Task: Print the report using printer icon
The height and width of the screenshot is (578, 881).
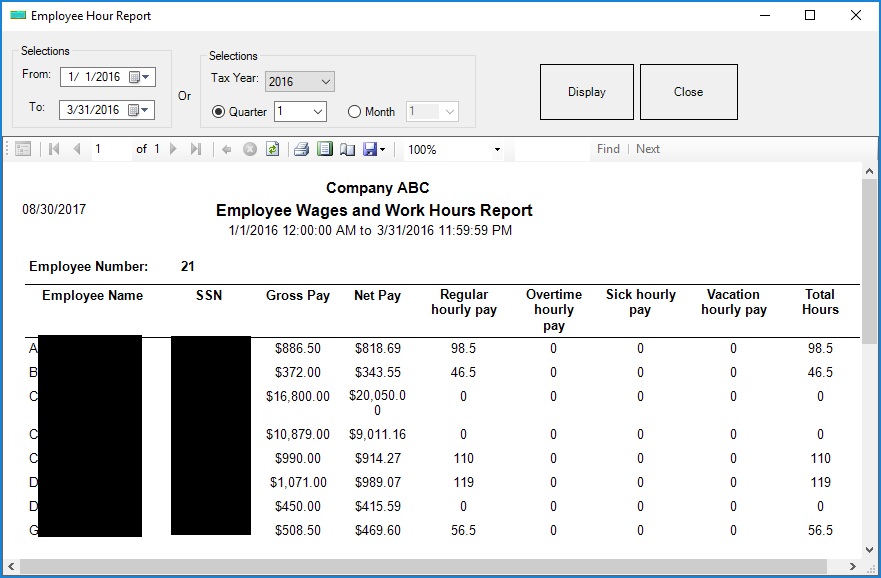Action: pos(301,149)
